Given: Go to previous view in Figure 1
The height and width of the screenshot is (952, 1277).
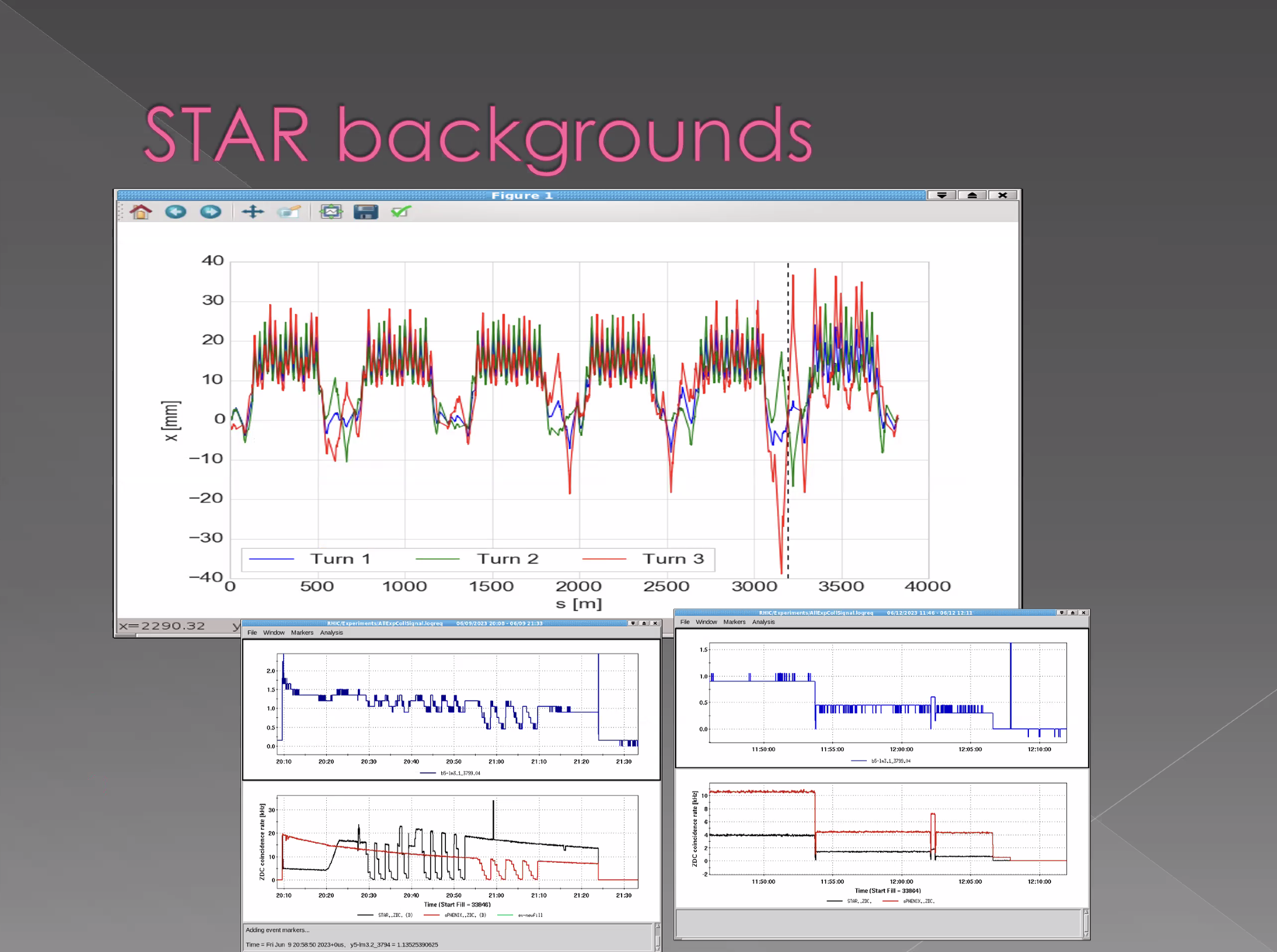Looking at the screenshot, I should click(x=176, y=212).
